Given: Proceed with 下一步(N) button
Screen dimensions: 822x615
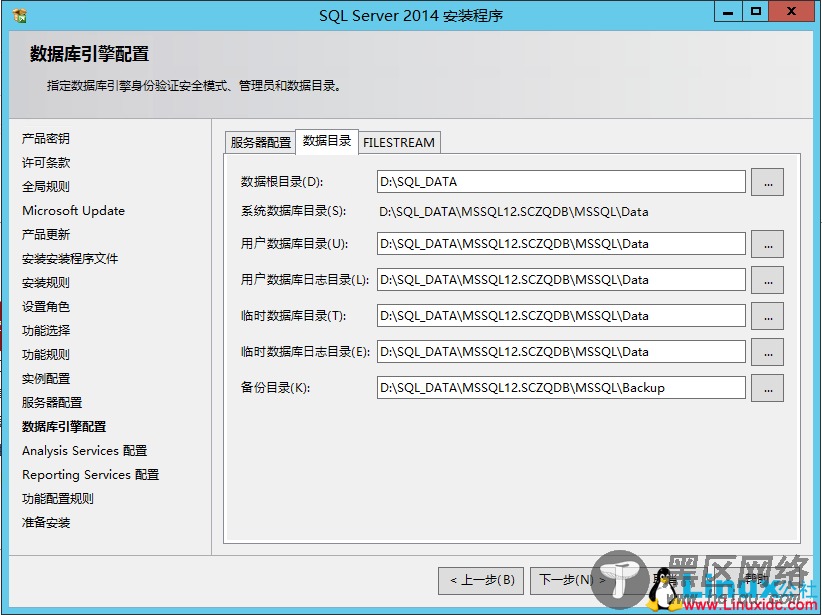Looking at the screenshot, I should pos(571,580).
